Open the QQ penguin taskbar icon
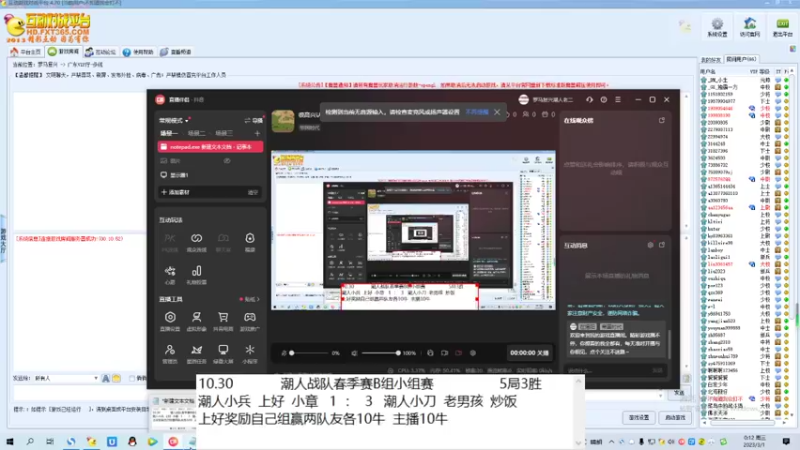 [132, 442]
